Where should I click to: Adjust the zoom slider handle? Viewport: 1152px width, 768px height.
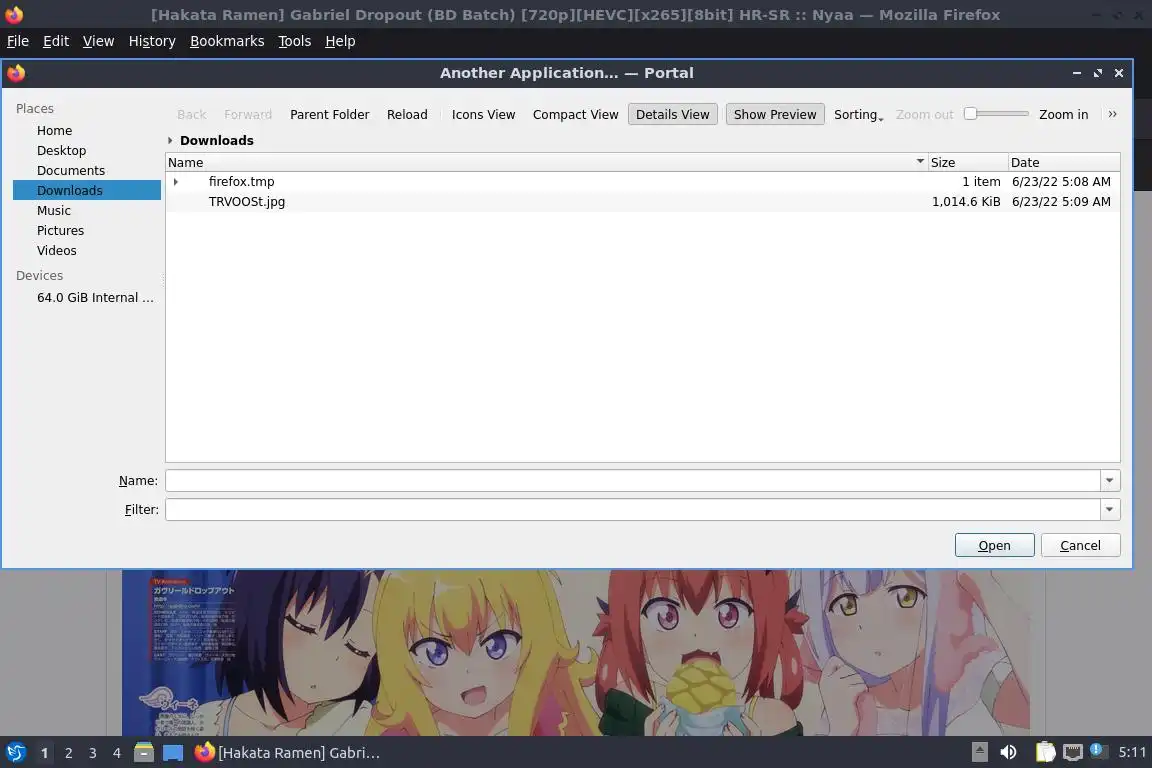971,113
